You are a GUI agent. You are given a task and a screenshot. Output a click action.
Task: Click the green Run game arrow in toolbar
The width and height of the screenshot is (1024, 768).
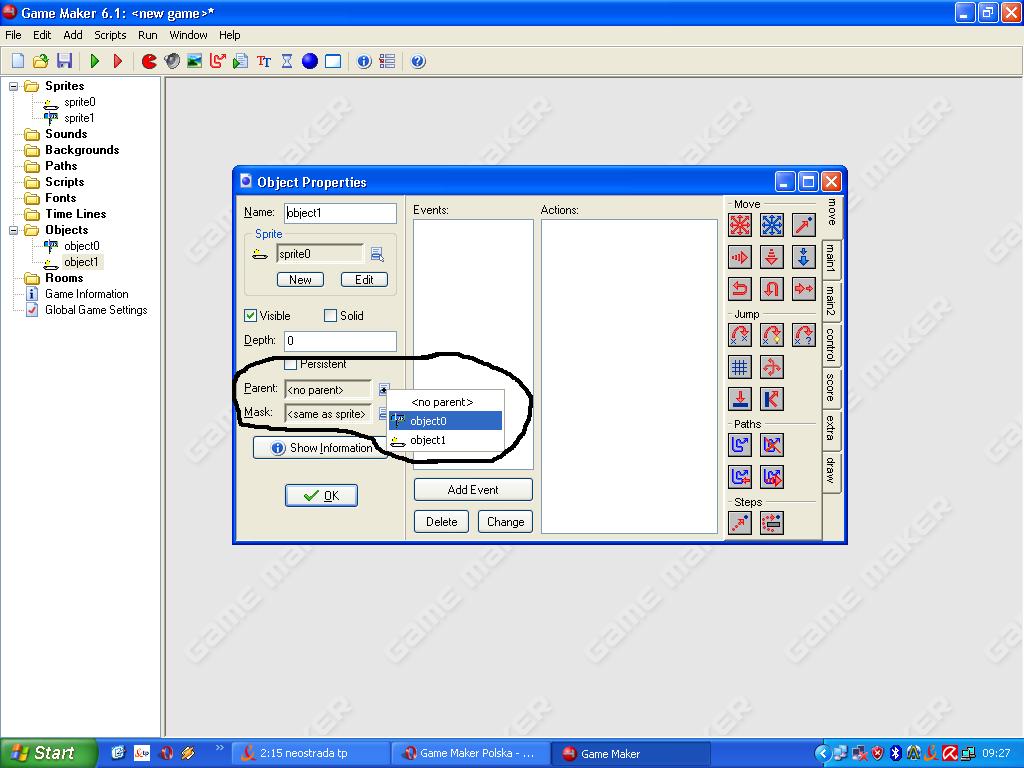point(95,61)
